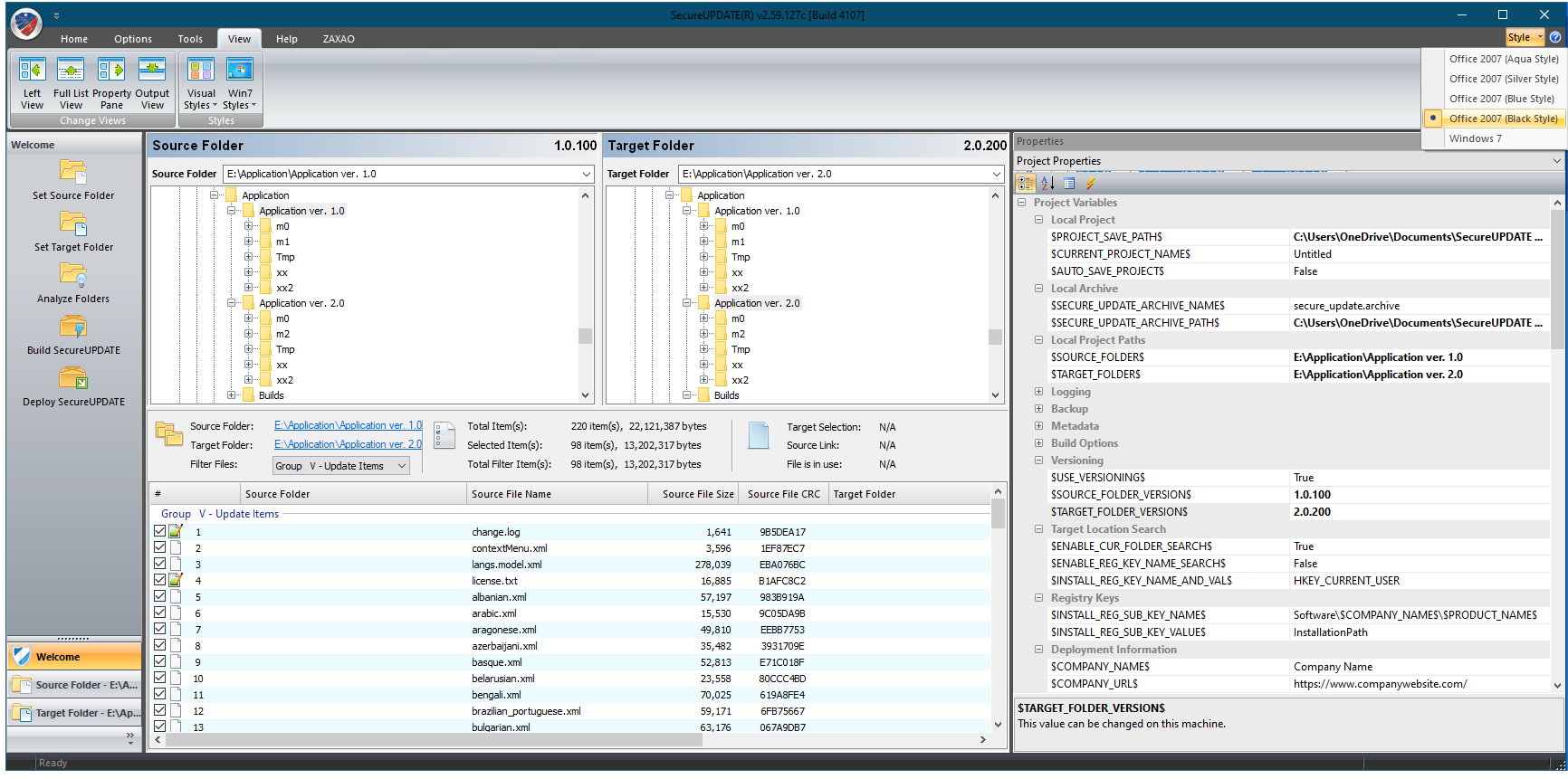1568x779 pixels.
Task: Click the Target Folder path hyperlink
Action: click(x=348, y=444)
